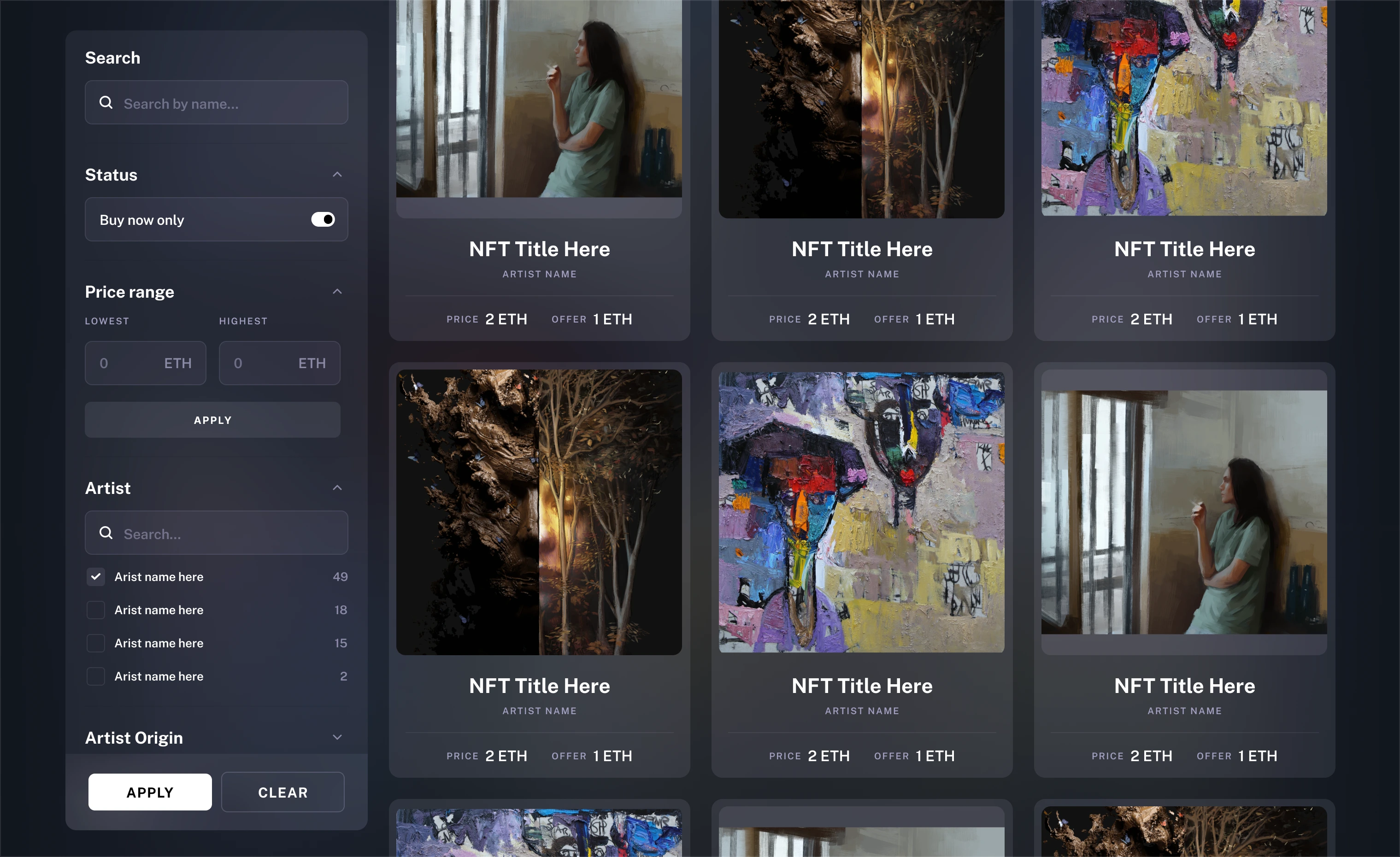Open the colorful abstract face painting thumbnail
The image size is (1400, 857).
(861, 512)
